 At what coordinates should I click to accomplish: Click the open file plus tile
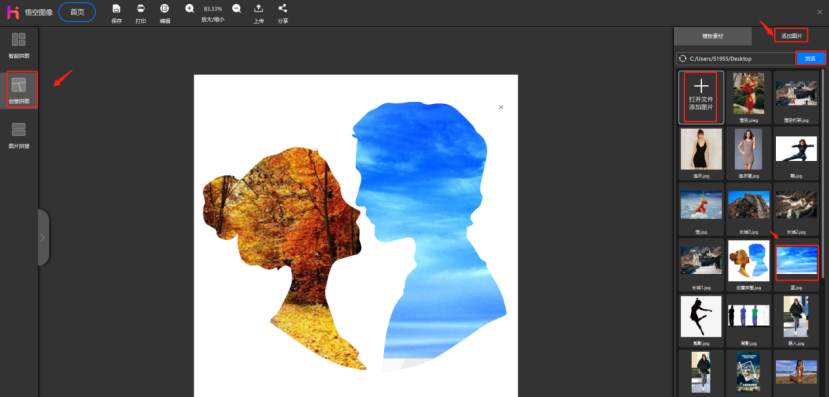coord(701,97)
